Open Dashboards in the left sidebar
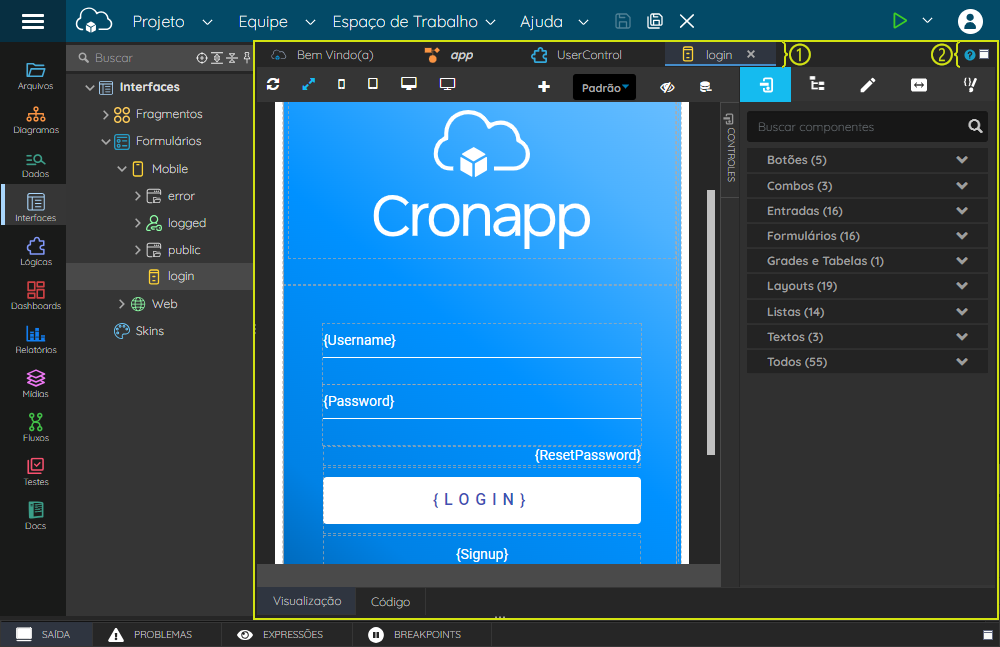This screenshot has height=647, width=1000. (x=36, y=296)
